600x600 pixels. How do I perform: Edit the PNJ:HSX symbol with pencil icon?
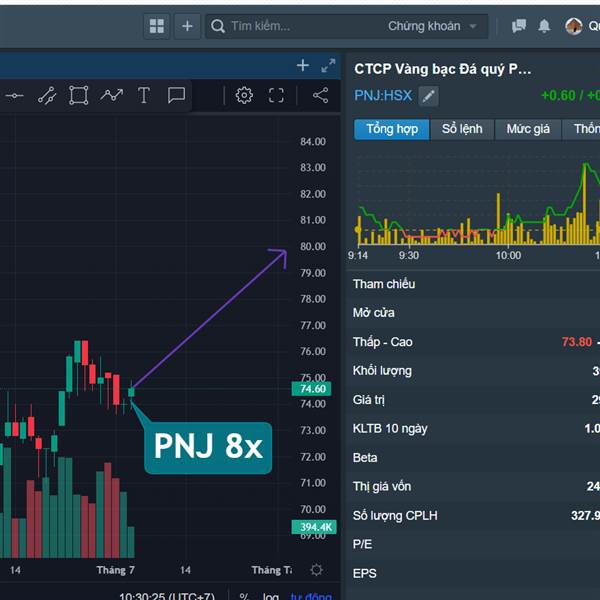(x=429, y=96)
